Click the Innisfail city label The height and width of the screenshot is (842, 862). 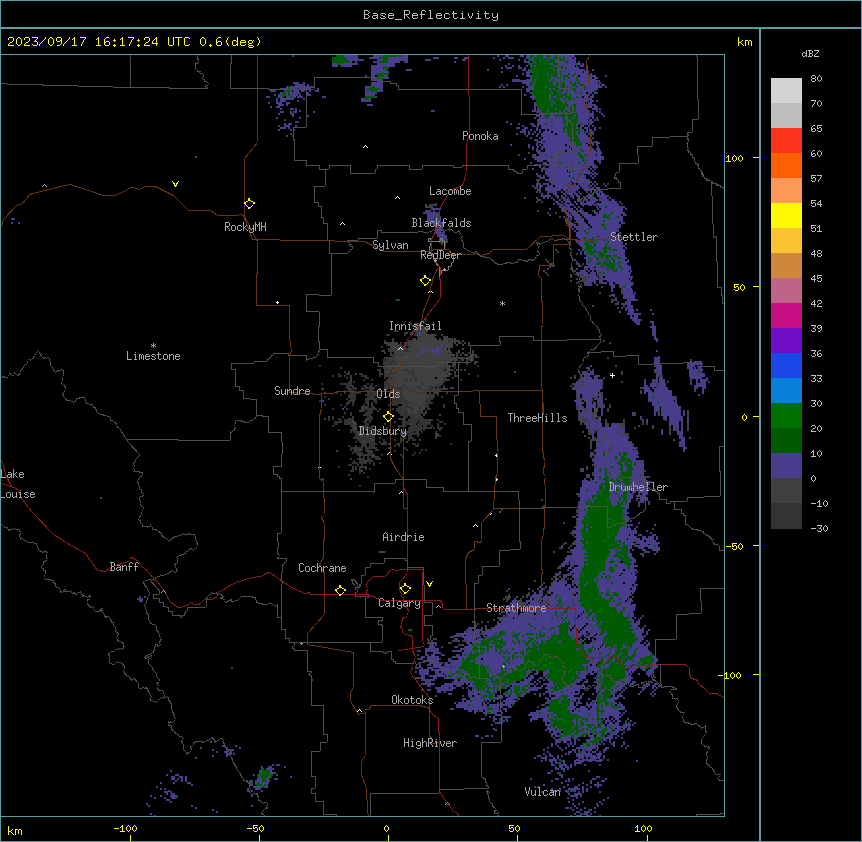[x=415, y=326]
